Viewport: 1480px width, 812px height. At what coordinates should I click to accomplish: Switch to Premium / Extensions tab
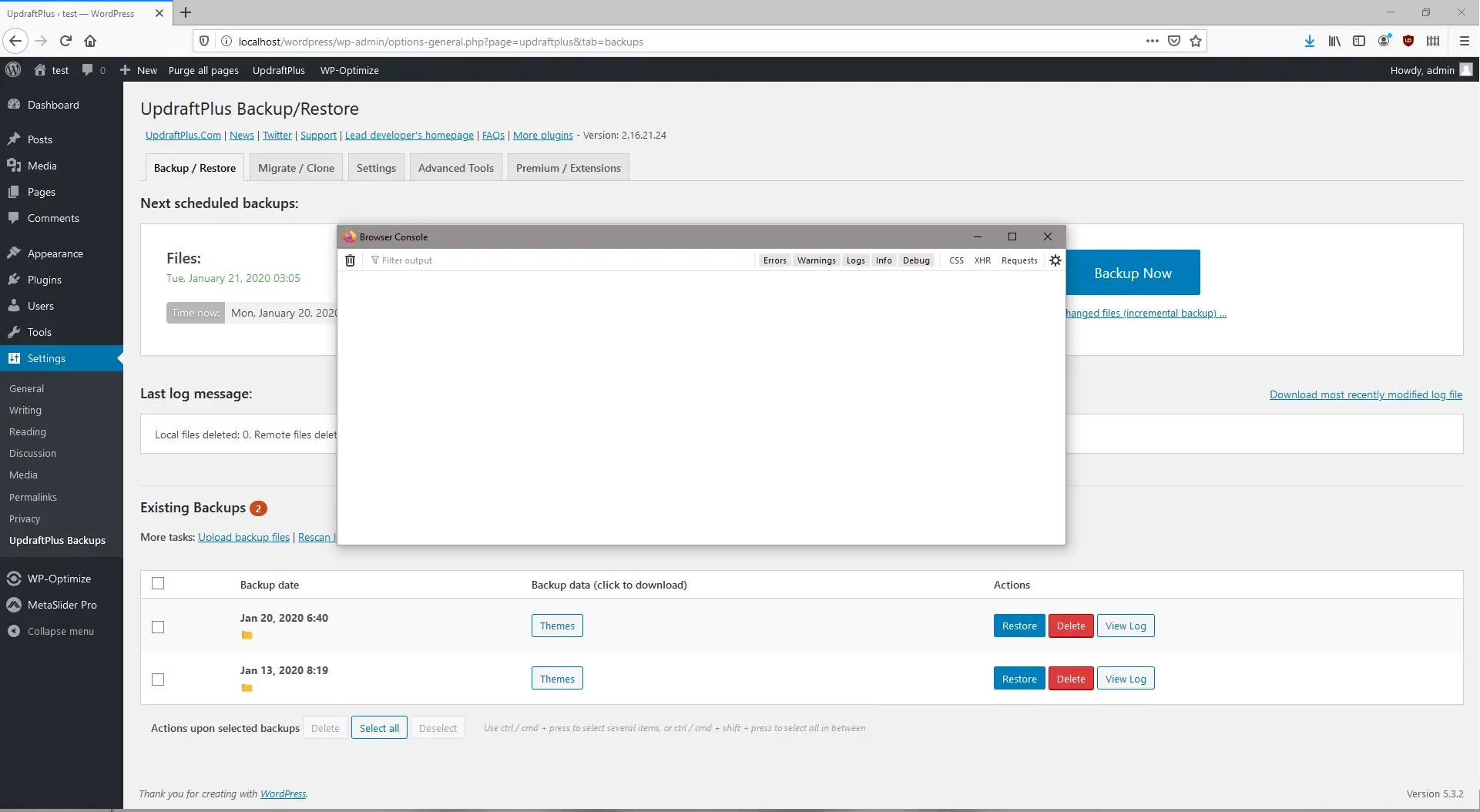pos(569,168)
